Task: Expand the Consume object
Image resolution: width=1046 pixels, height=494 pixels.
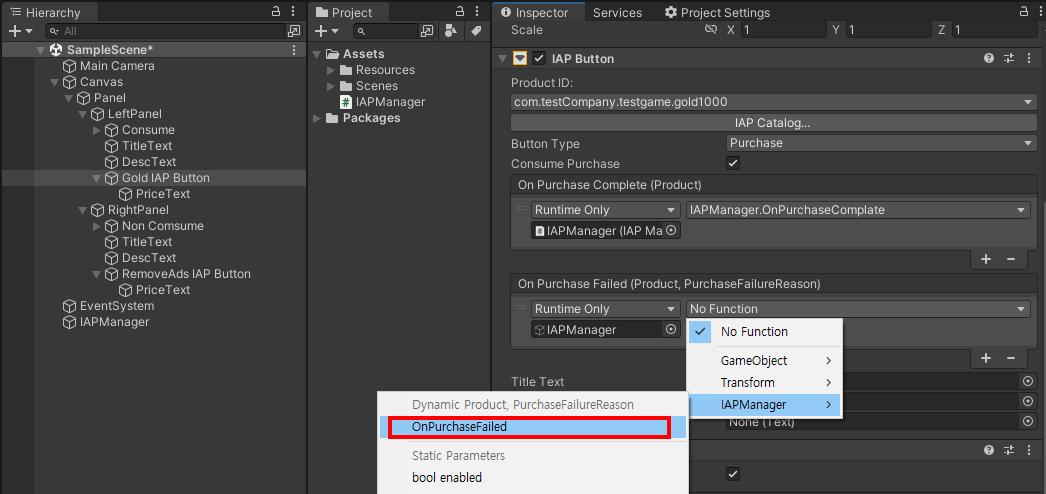Action: [x=97, y=130]
